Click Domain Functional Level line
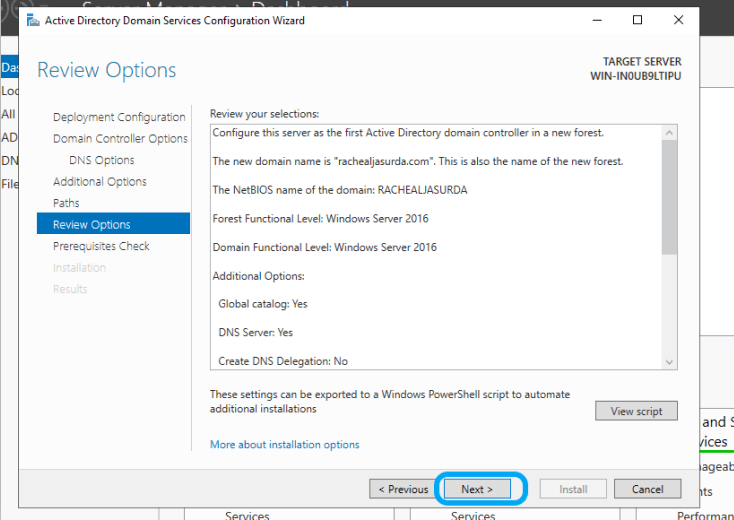Image resolution: width=734 pixels, height=520 pixels. (324, 247)
